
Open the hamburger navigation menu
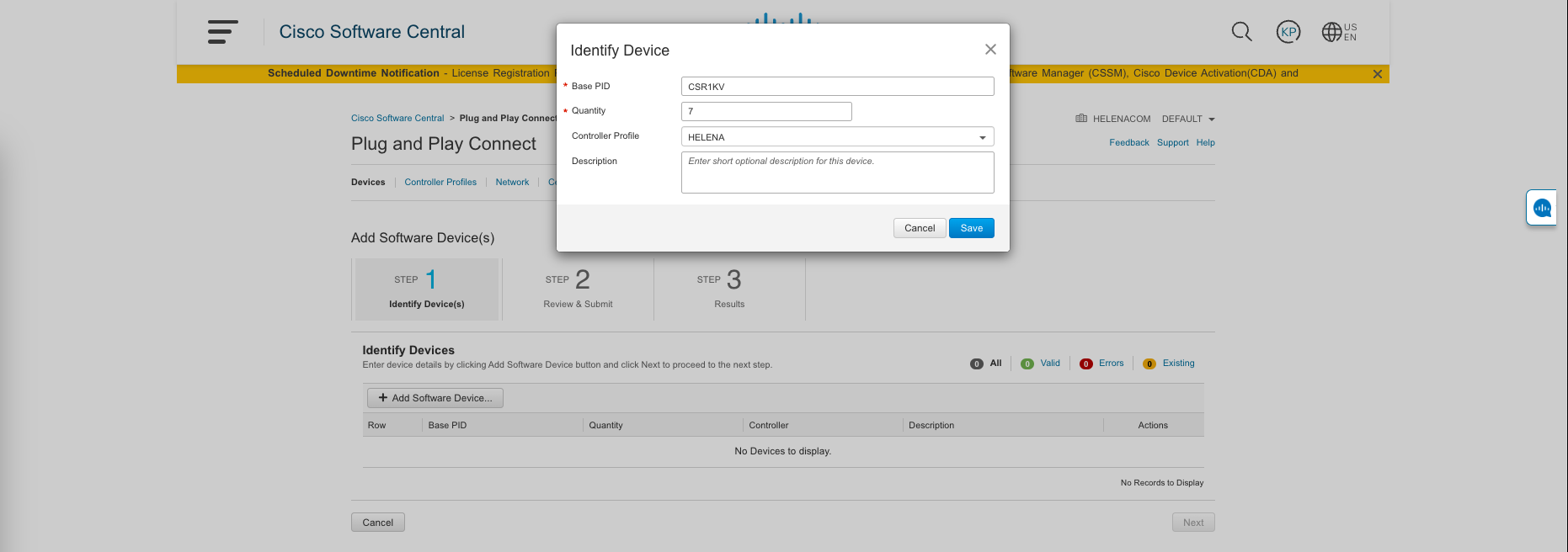pyautogui.click(x=222, y=32)
